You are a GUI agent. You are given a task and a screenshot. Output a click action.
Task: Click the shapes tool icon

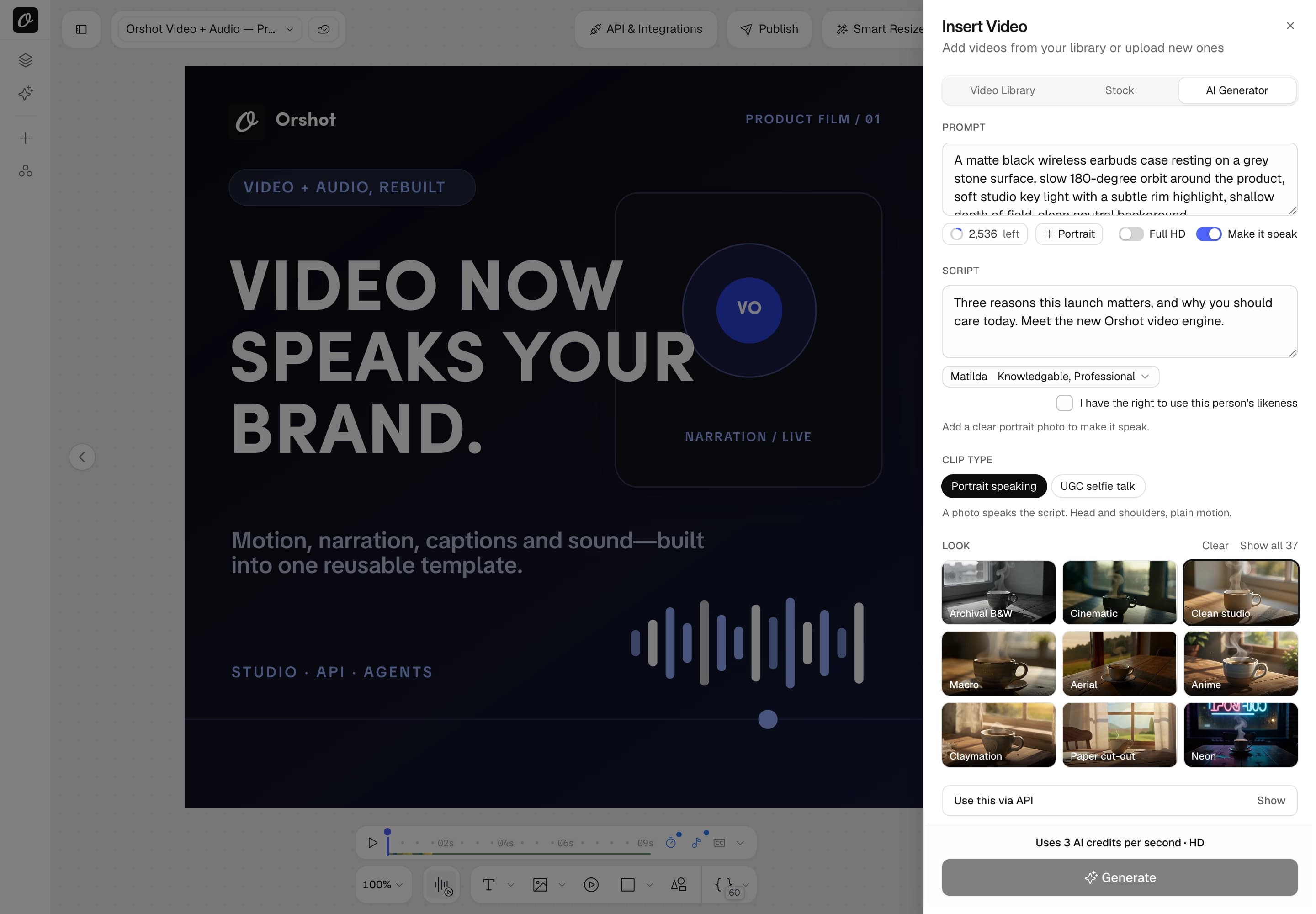679,885
